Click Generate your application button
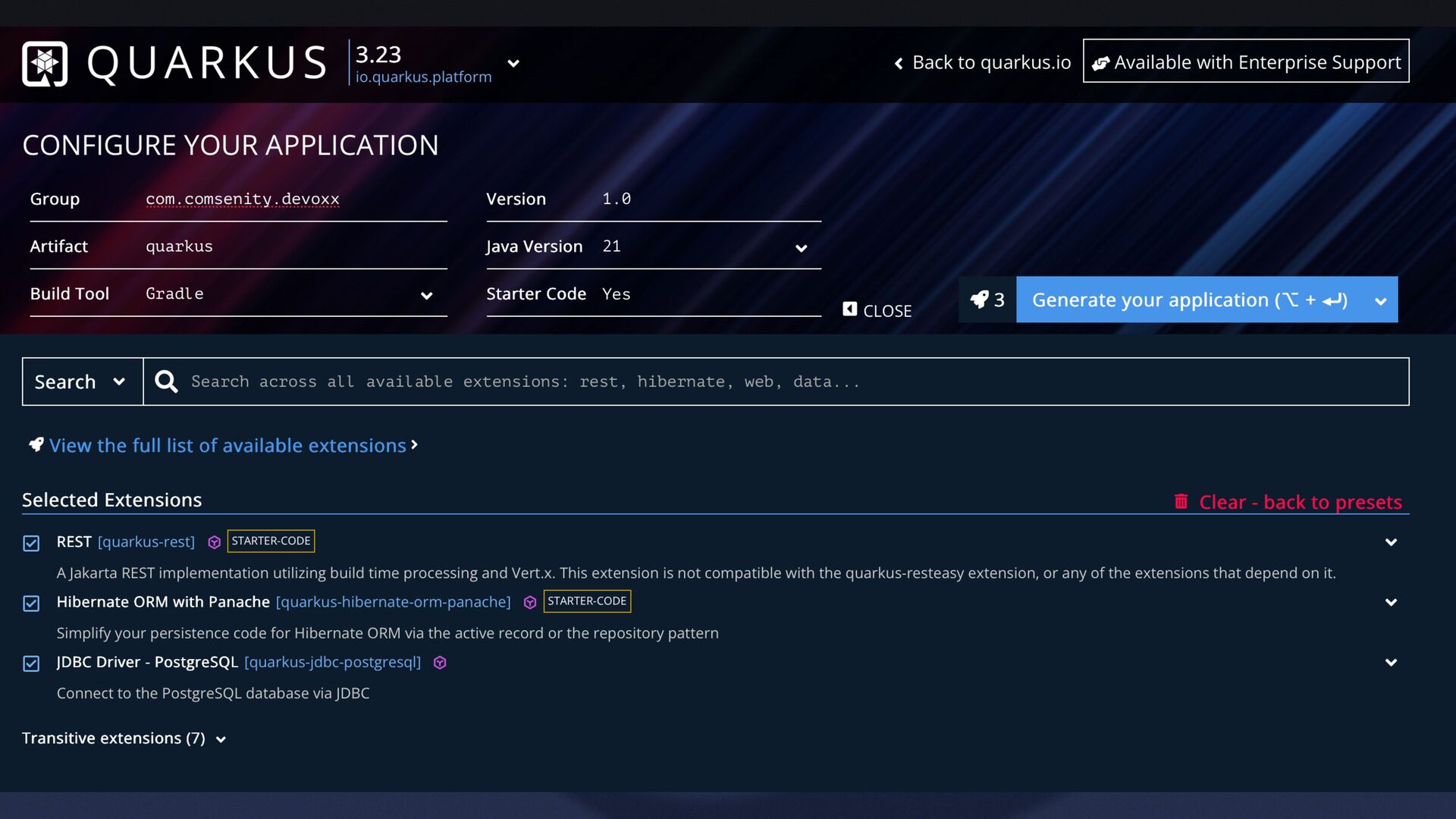The image size is (1456, 819). (x=1188, y=300)
